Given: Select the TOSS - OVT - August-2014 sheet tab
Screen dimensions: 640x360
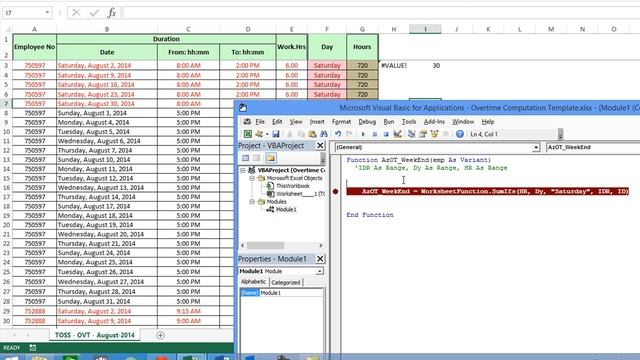Looking at the screenshot, I should [95, 335].
